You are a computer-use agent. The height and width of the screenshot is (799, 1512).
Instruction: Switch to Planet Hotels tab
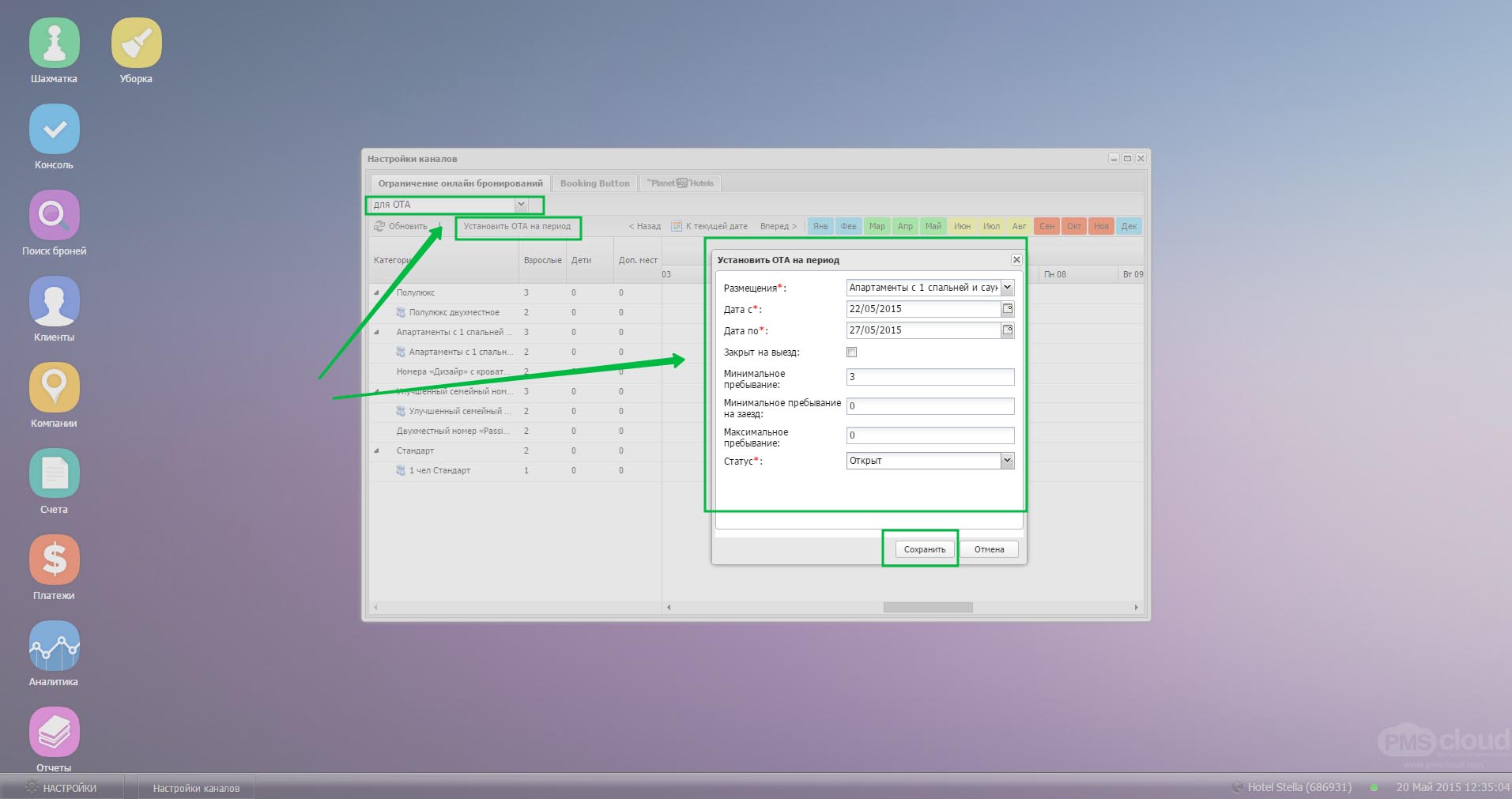click(x=681, y=183)
